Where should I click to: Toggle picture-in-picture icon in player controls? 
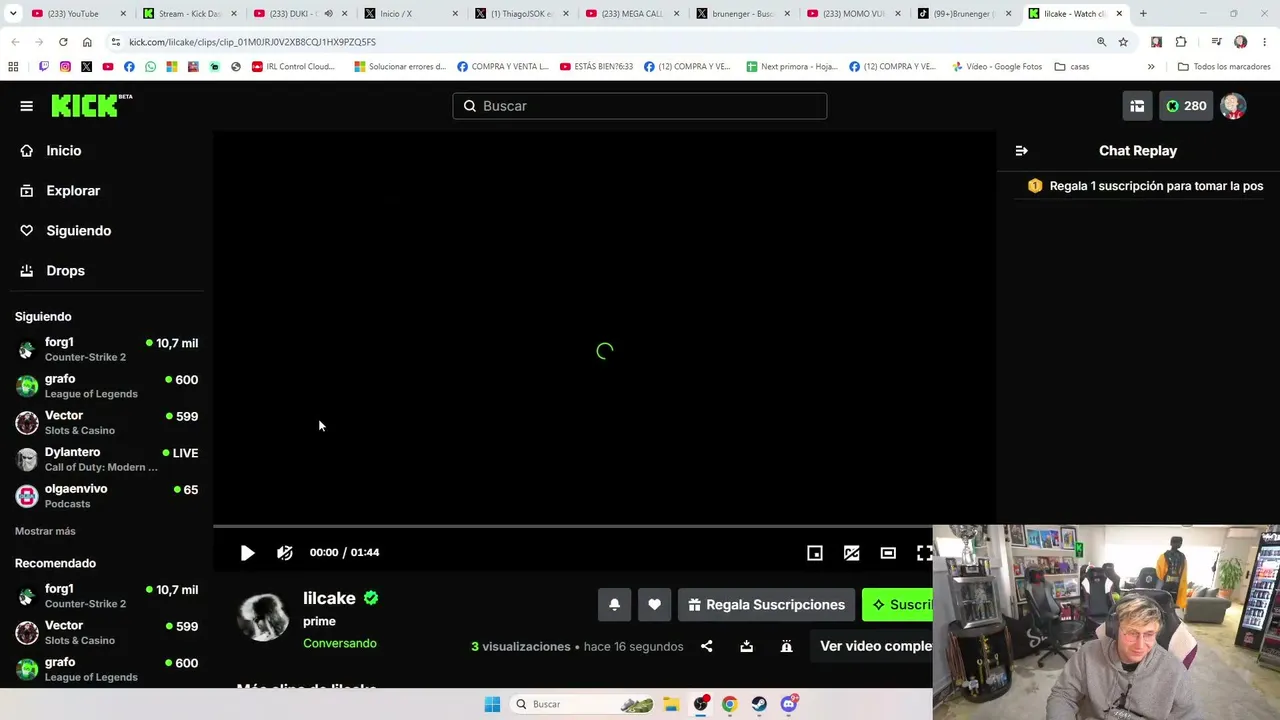tap(852, 553)
